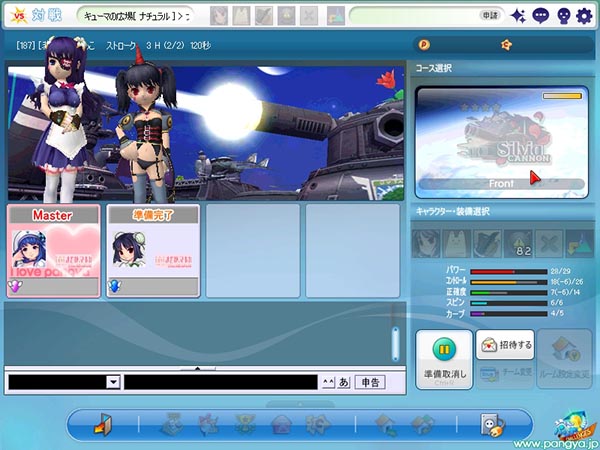The image size is (600, 450).
Task: Click the コース選択 header
Action: [x=434, y=68]
